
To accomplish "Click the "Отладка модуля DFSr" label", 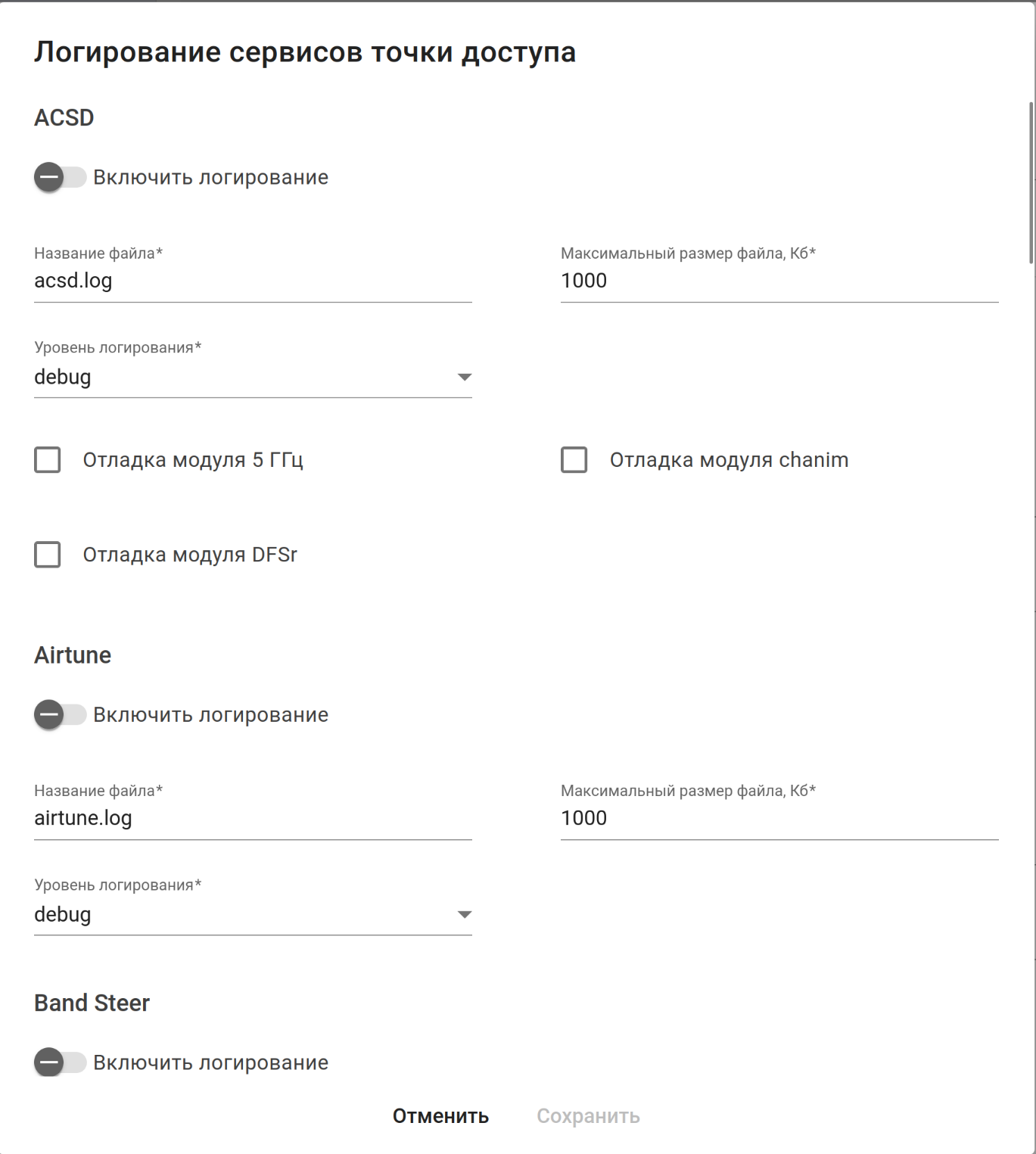I will point(190,555).
